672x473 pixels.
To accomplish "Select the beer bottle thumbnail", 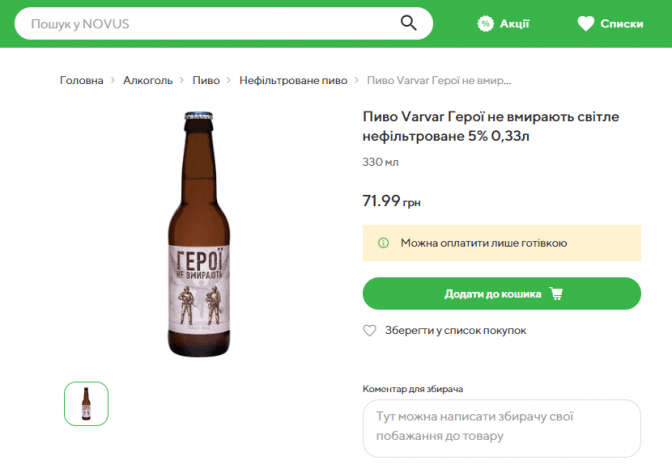I will pyautogui.click(x=86, y=404).
